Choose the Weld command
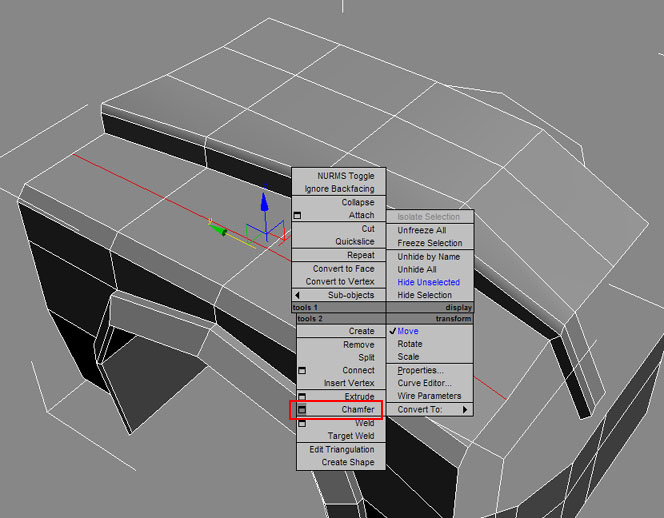The height and width of the screenshot is (518, 664). (365, 423)
